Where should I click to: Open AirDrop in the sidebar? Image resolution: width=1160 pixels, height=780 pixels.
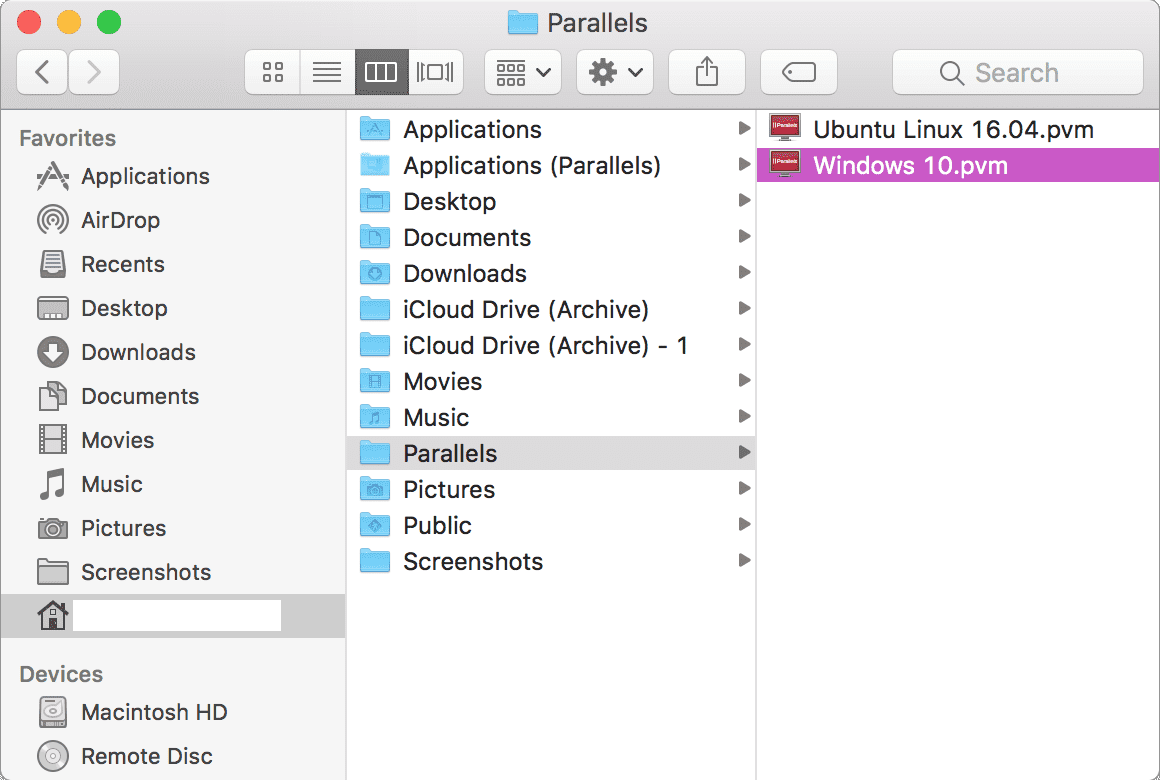(120, 220)
